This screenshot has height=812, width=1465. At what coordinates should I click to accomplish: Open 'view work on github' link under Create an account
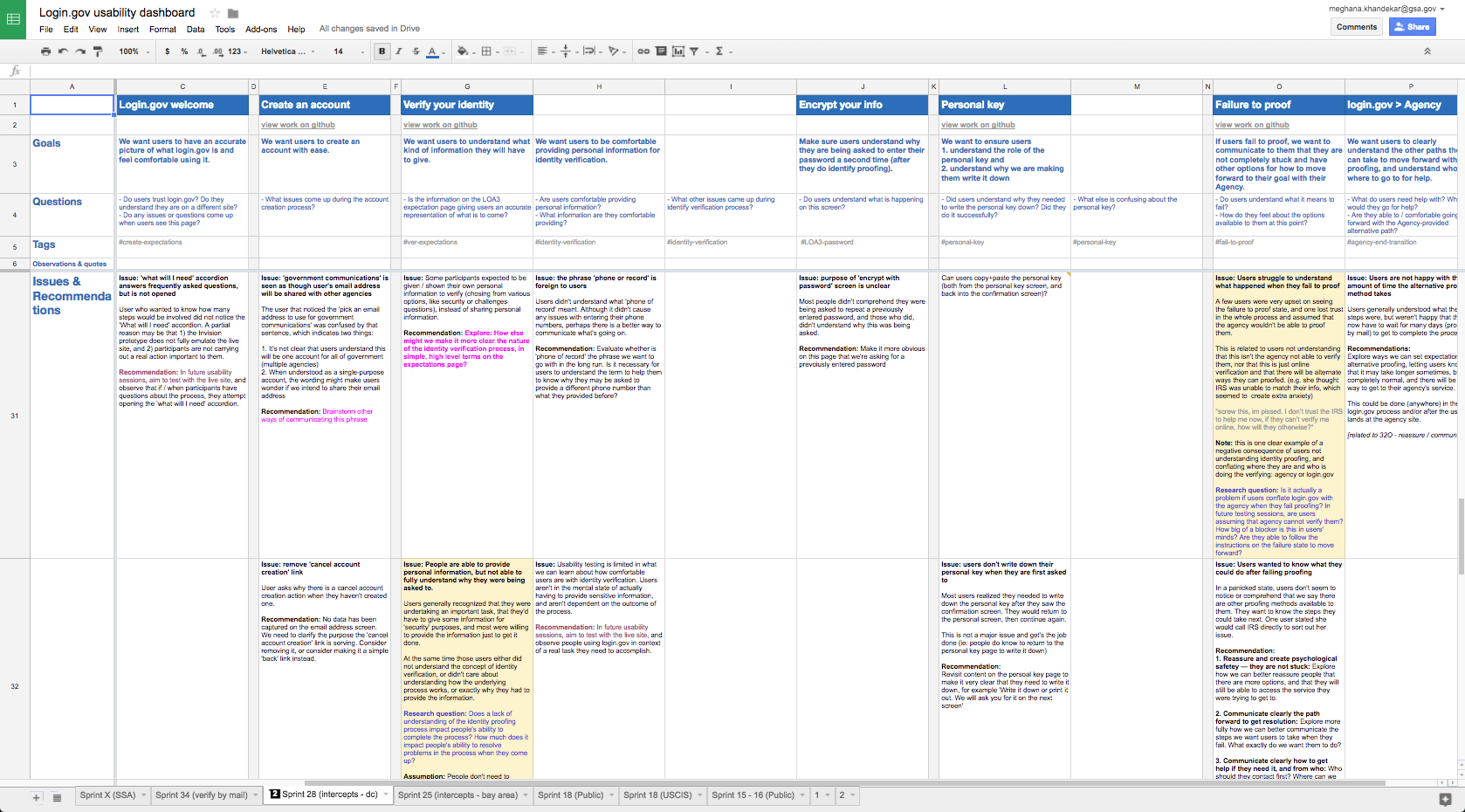[298, 125]
